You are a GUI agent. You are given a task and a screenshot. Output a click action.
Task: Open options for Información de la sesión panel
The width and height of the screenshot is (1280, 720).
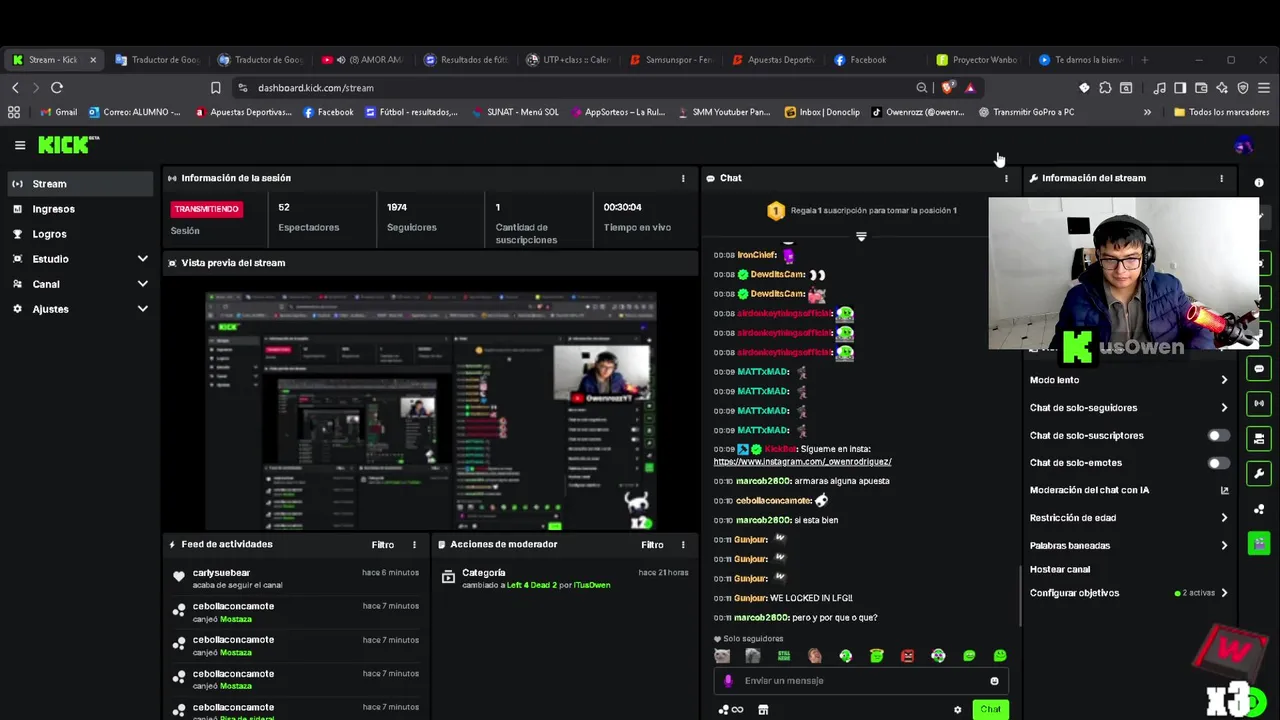[x=683, y=178]
